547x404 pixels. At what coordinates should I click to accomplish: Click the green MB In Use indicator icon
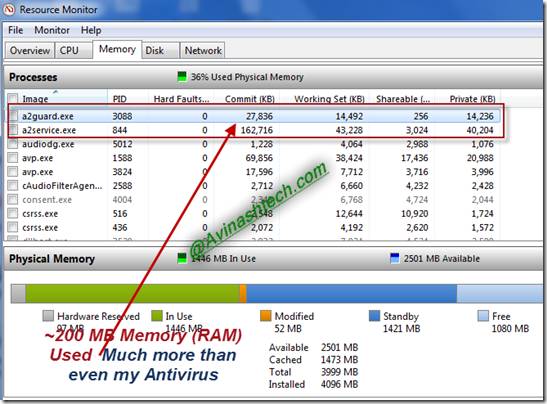coord(182,259)
